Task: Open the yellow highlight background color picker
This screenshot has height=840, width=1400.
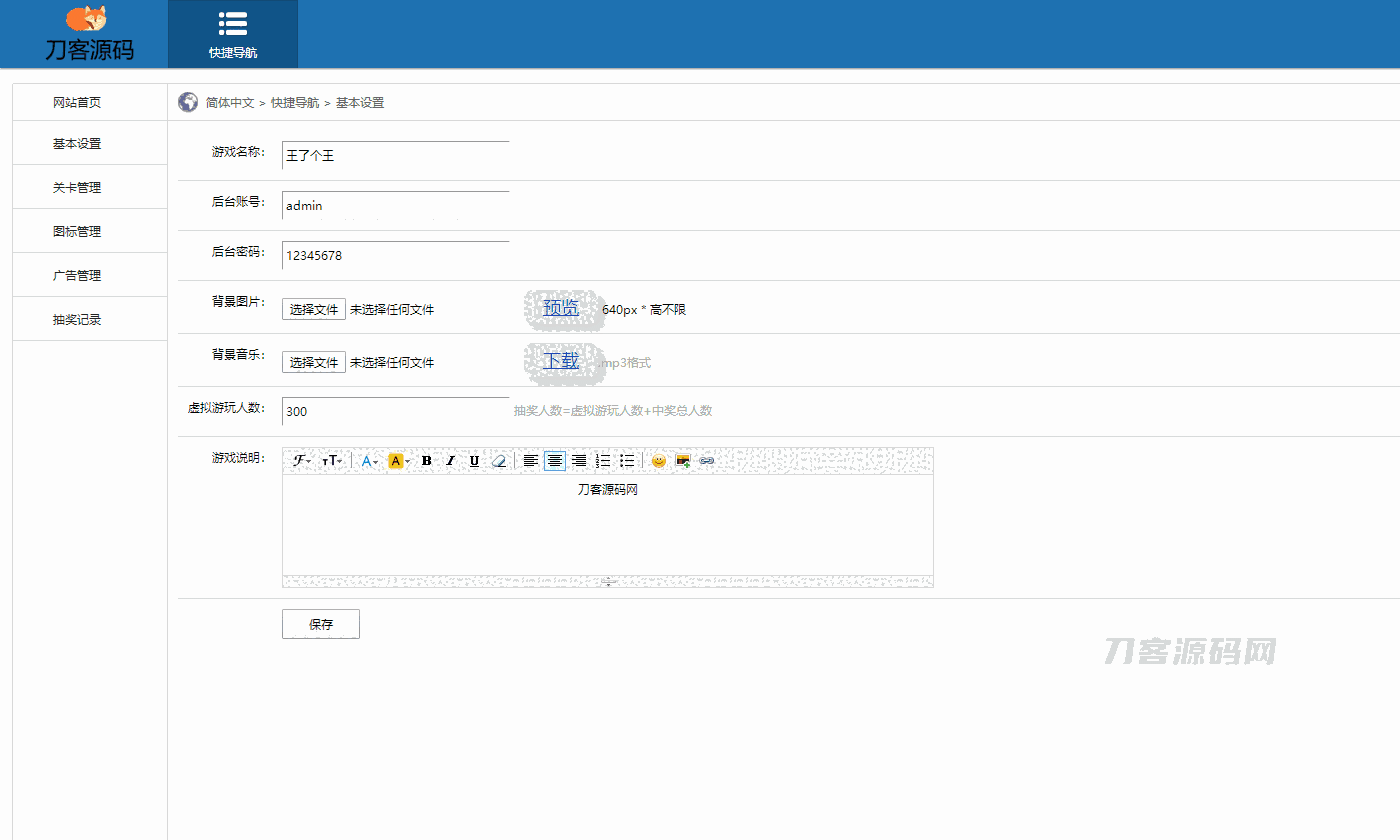Action: [398, 461]
